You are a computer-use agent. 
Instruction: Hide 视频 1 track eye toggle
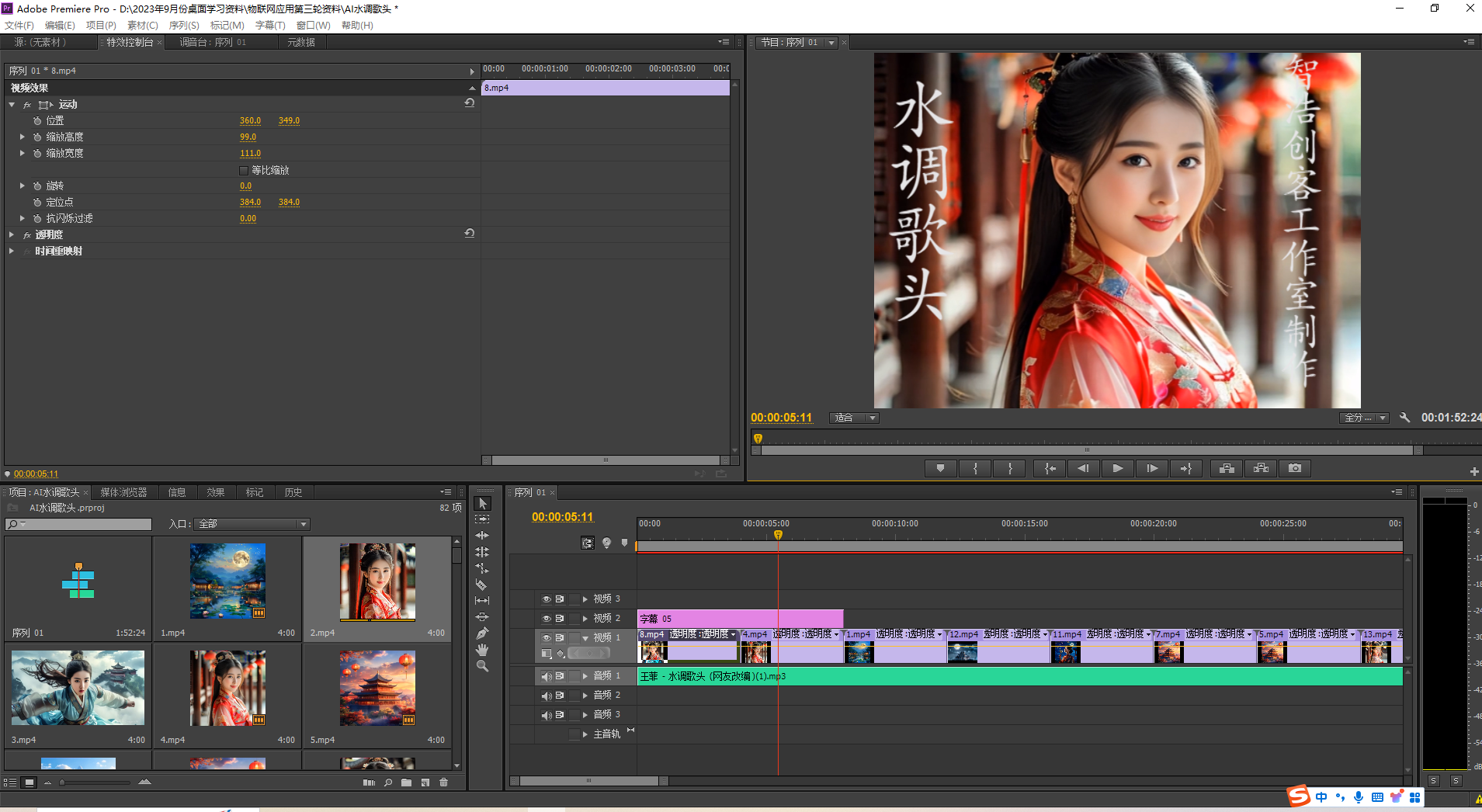click(x=546, y=638)
